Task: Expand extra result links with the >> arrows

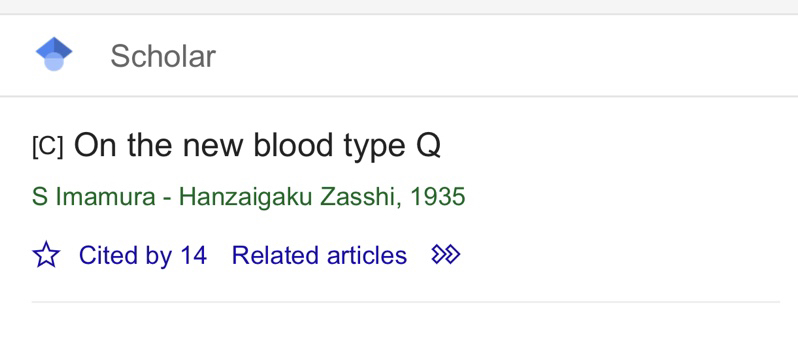Action: coord(446,254)
